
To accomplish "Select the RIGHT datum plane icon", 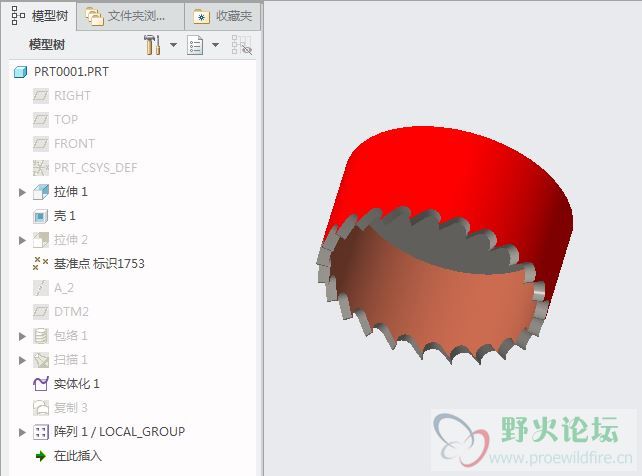I will click(41, 96).
